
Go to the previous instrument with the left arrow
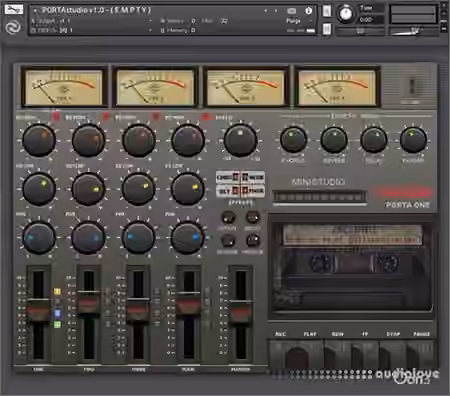pos(265,11)
